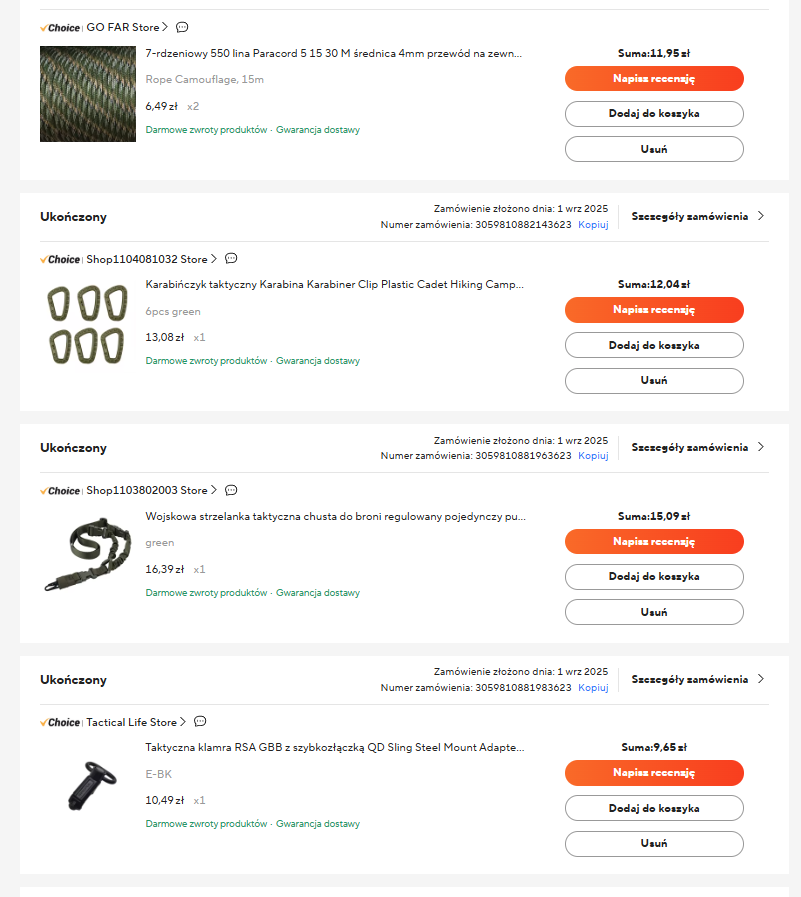
Task: Write a review for QD sling mount
Action: [654, 773]
